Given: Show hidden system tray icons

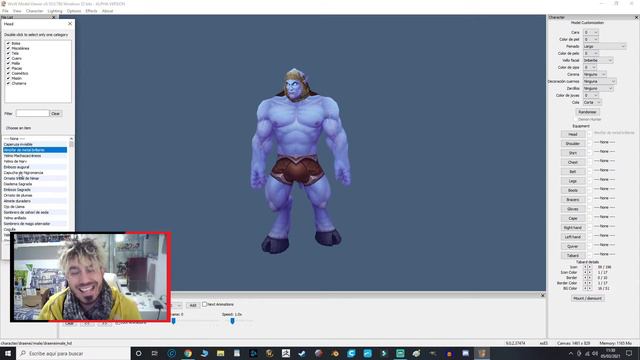Looking at the screenshot, I should (x=571, y=353).
